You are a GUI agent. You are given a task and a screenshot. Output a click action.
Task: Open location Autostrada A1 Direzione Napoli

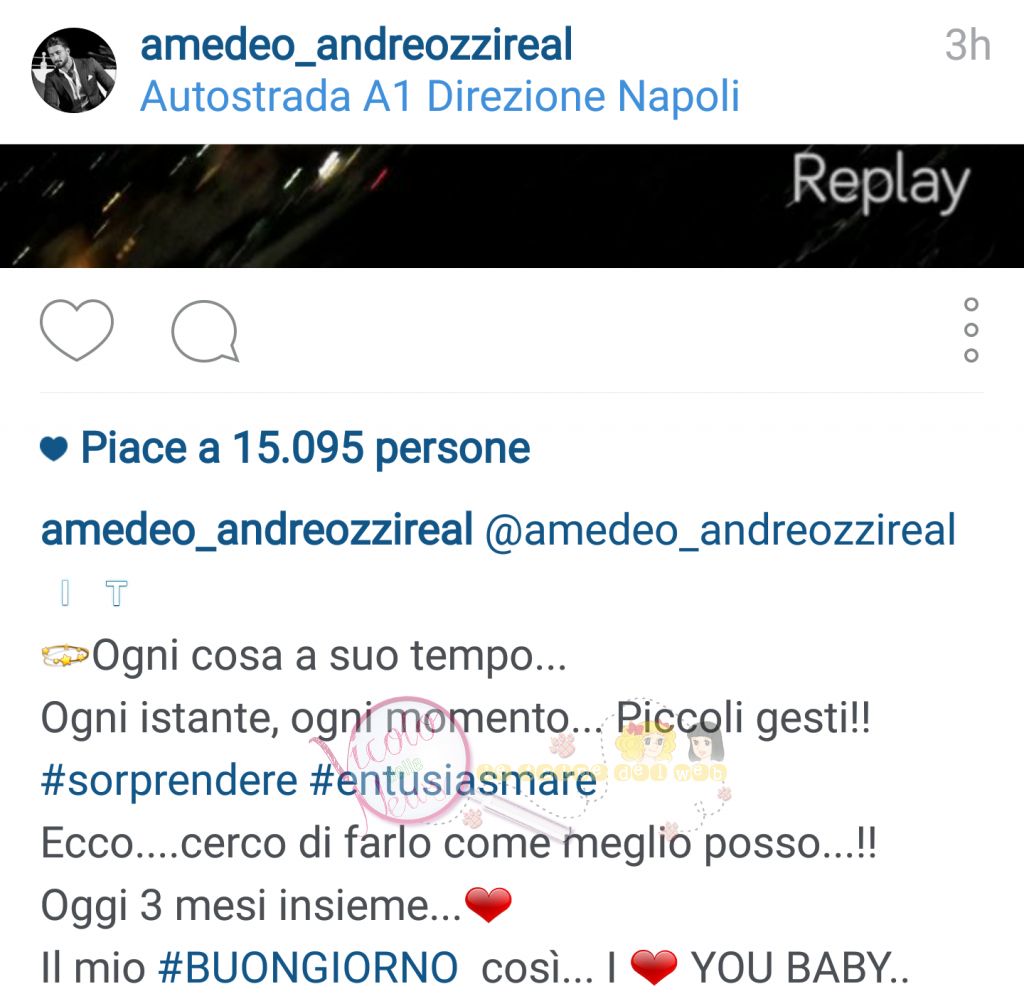tap(440, 96)
